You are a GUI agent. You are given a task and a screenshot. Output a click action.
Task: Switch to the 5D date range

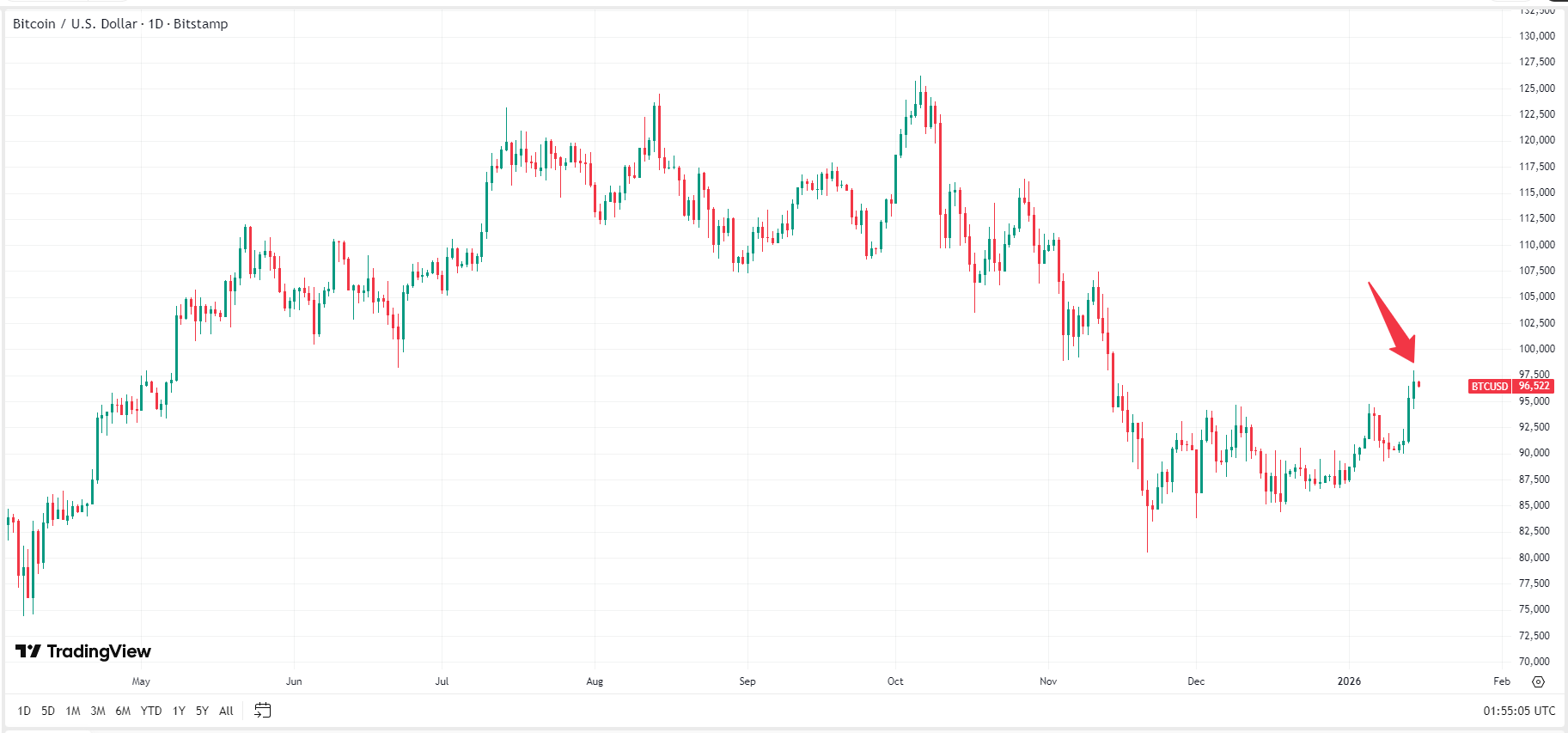point(47,711)
